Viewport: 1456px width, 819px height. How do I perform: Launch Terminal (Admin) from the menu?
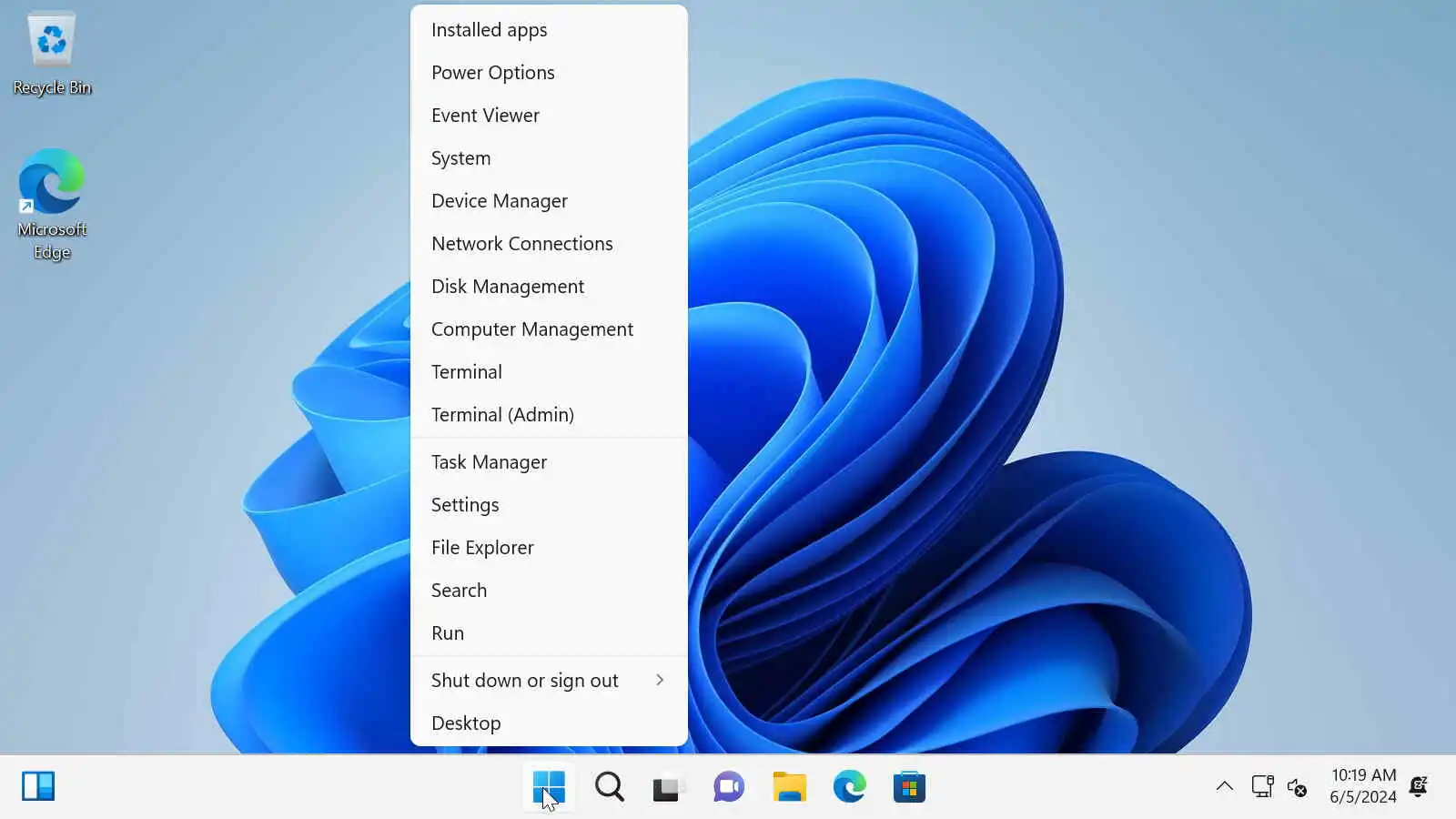(x=549, y=415)
